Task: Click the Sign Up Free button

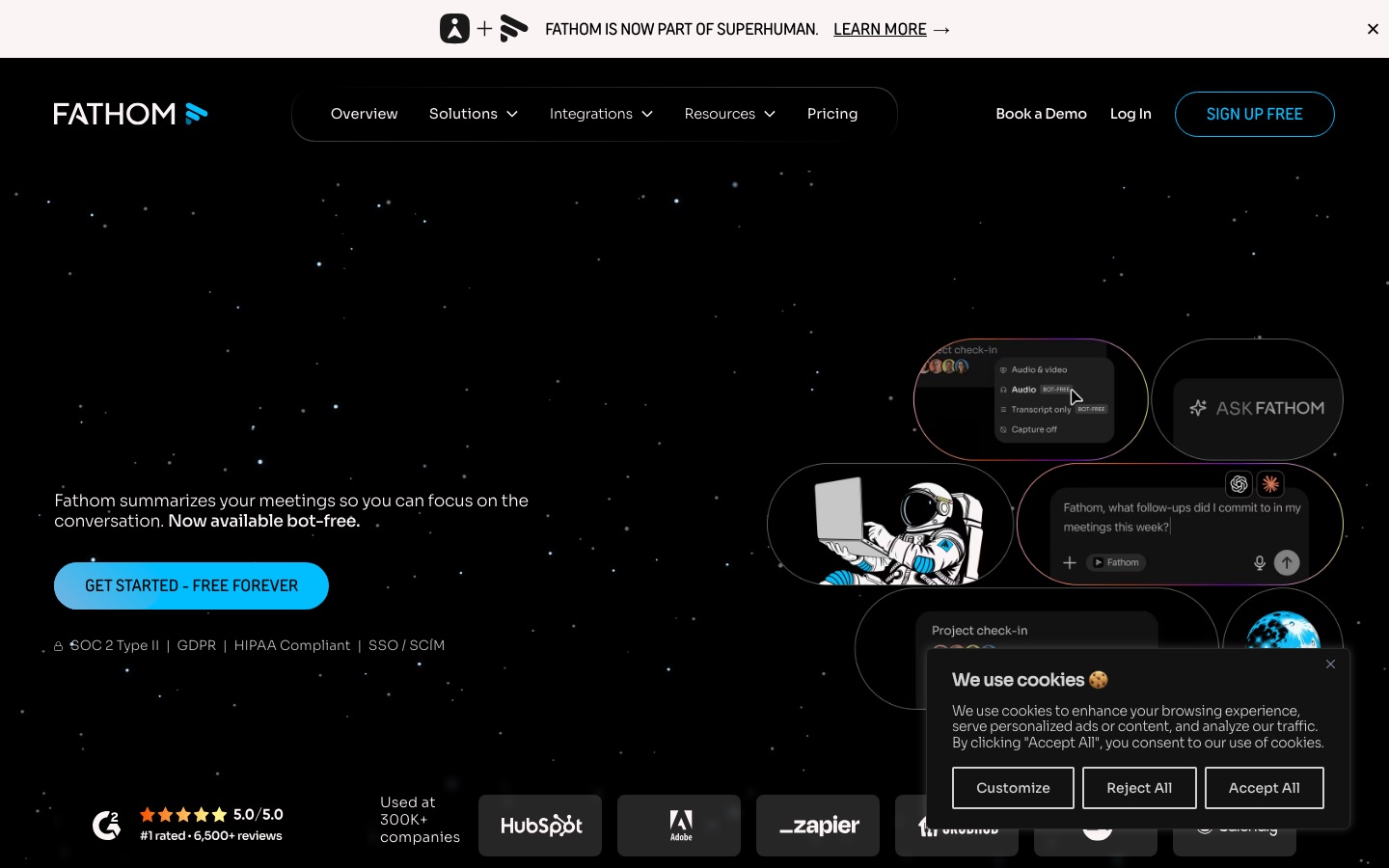Action: (x=1255, y=114)
